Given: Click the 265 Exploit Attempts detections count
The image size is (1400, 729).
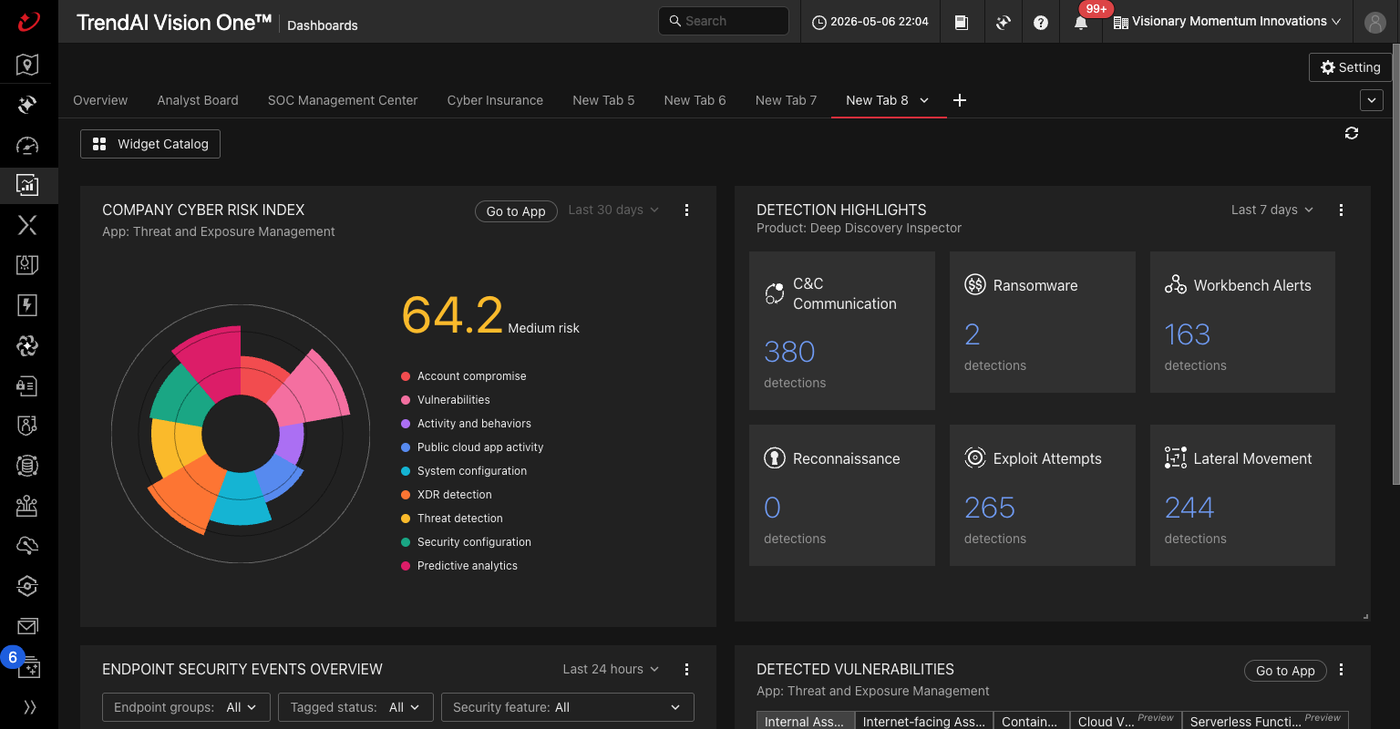Looking at the screenshot, I should tap(990, 508).
